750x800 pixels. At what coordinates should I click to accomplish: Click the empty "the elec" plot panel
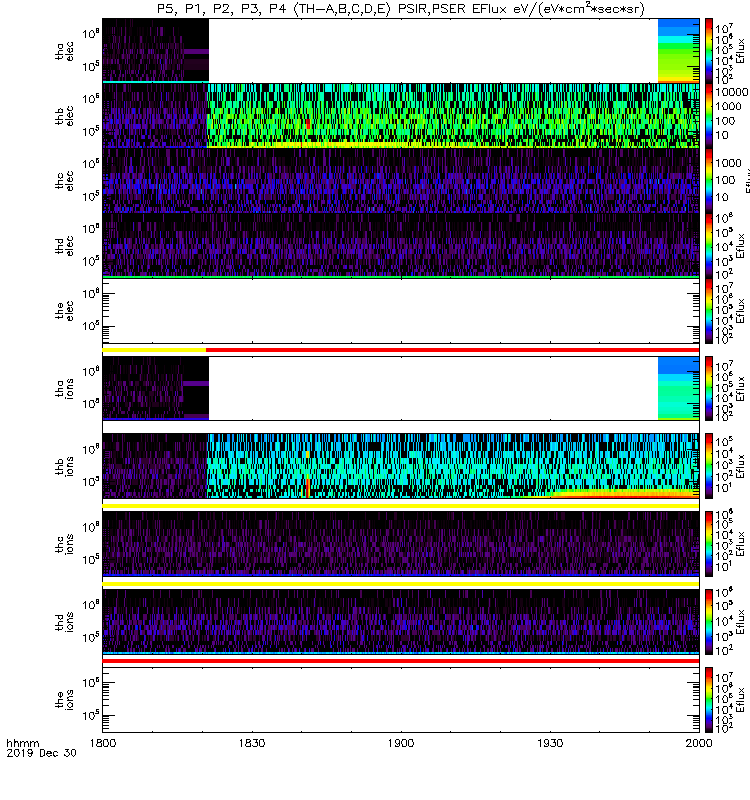pos(401,311)
